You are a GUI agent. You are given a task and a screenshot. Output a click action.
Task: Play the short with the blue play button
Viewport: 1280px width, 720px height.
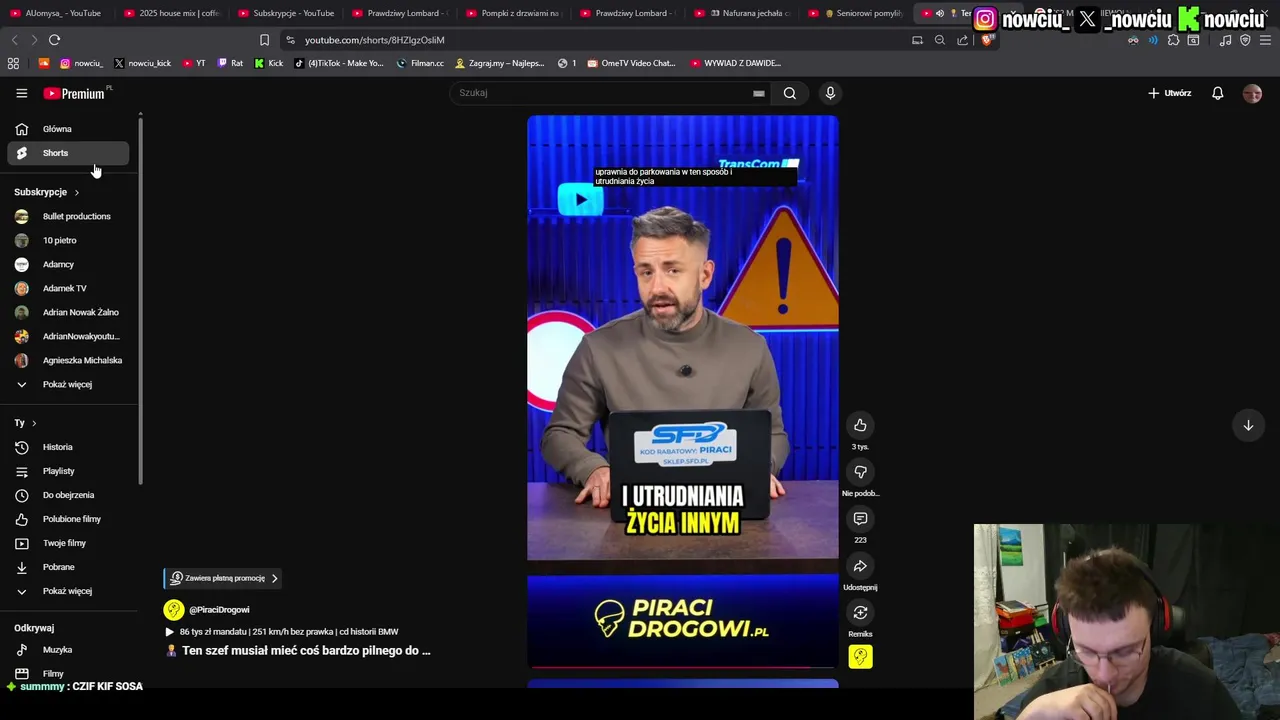pos(581,199)
